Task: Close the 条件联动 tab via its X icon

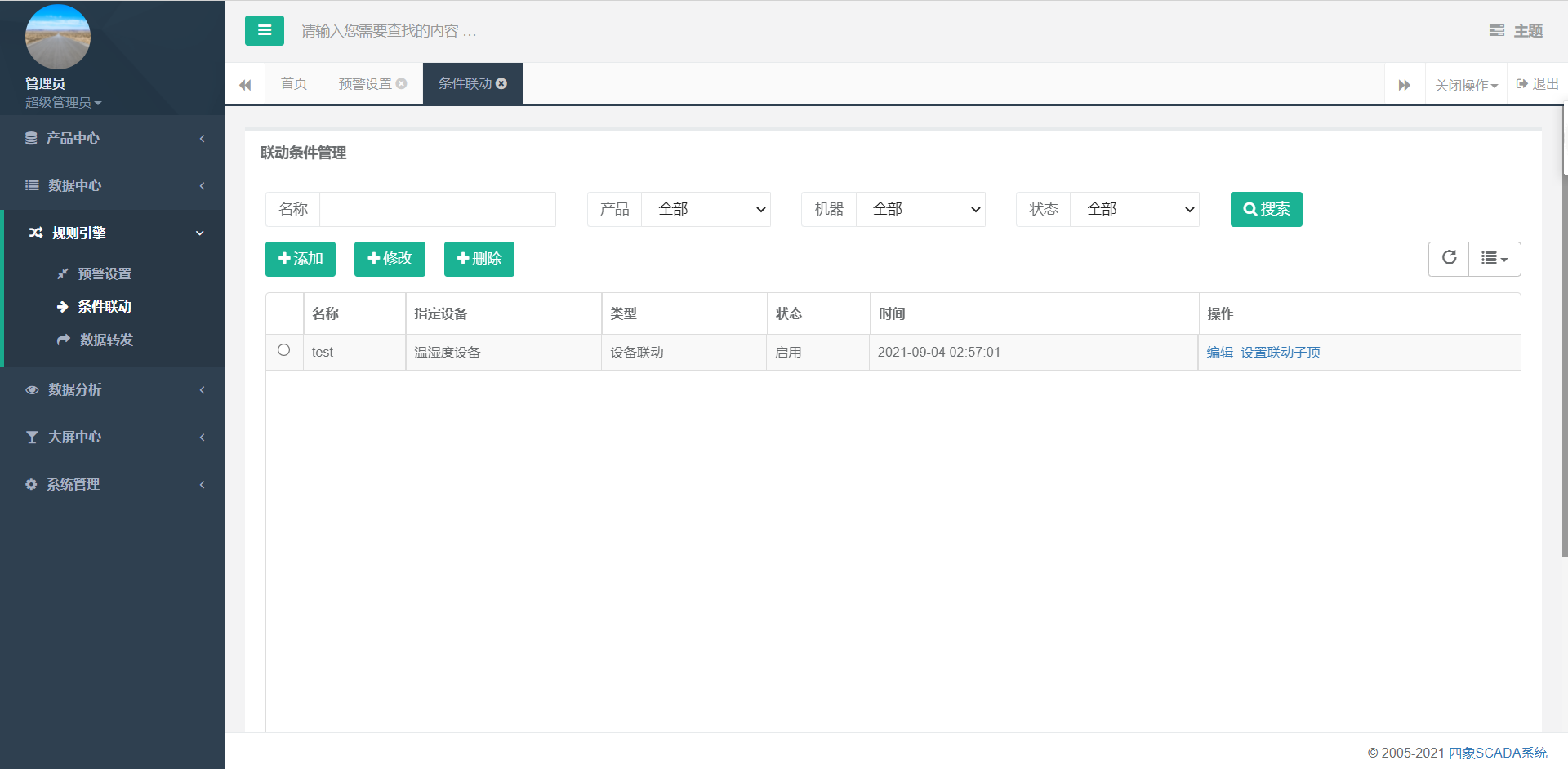Action: (x=501, y=83)
